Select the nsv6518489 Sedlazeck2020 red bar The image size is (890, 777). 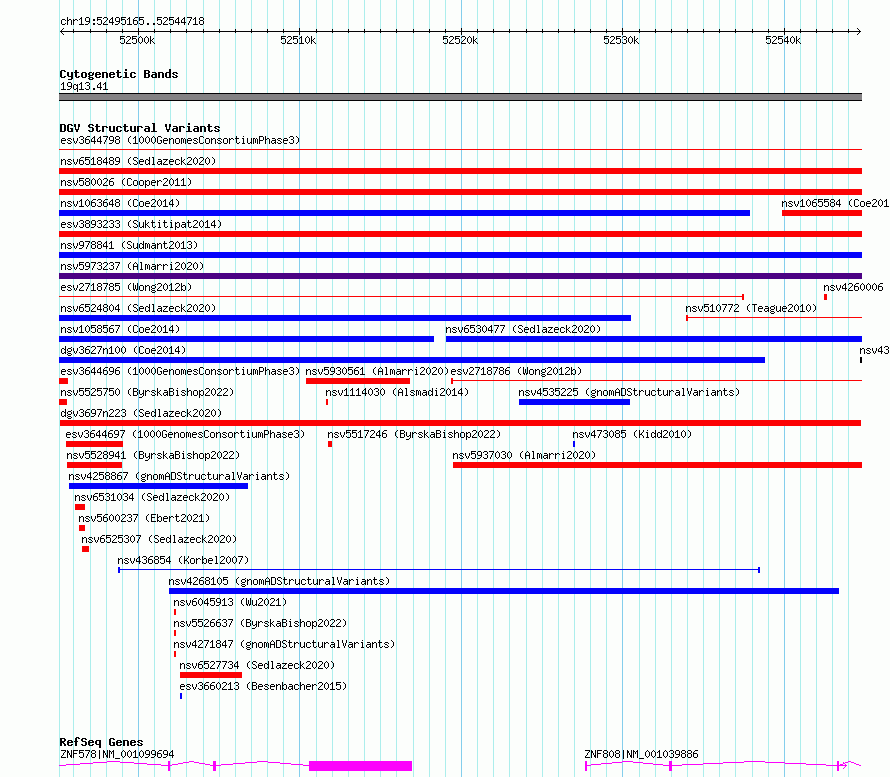[x=460, y=171]
